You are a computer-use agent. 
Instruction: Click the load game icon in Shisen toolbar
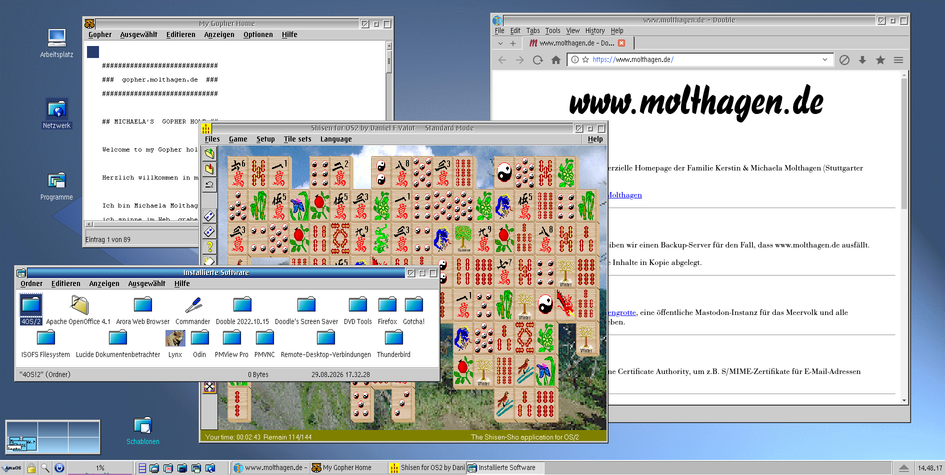coord(209,154)
